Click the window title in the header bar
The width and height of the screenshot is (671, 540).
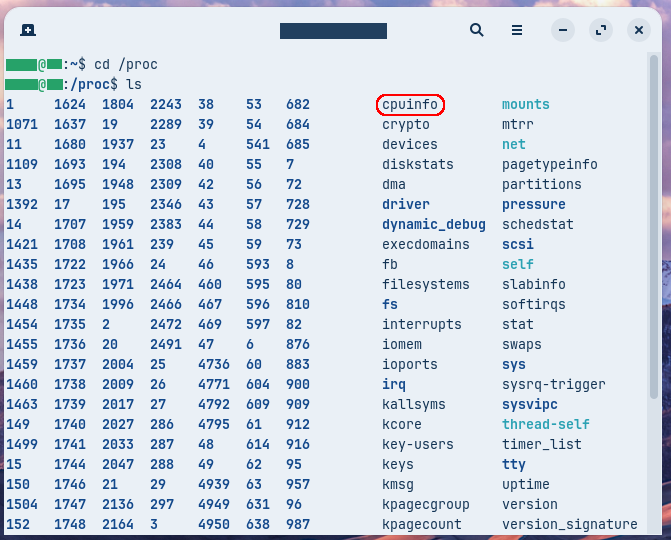click(x=333, y=31)
